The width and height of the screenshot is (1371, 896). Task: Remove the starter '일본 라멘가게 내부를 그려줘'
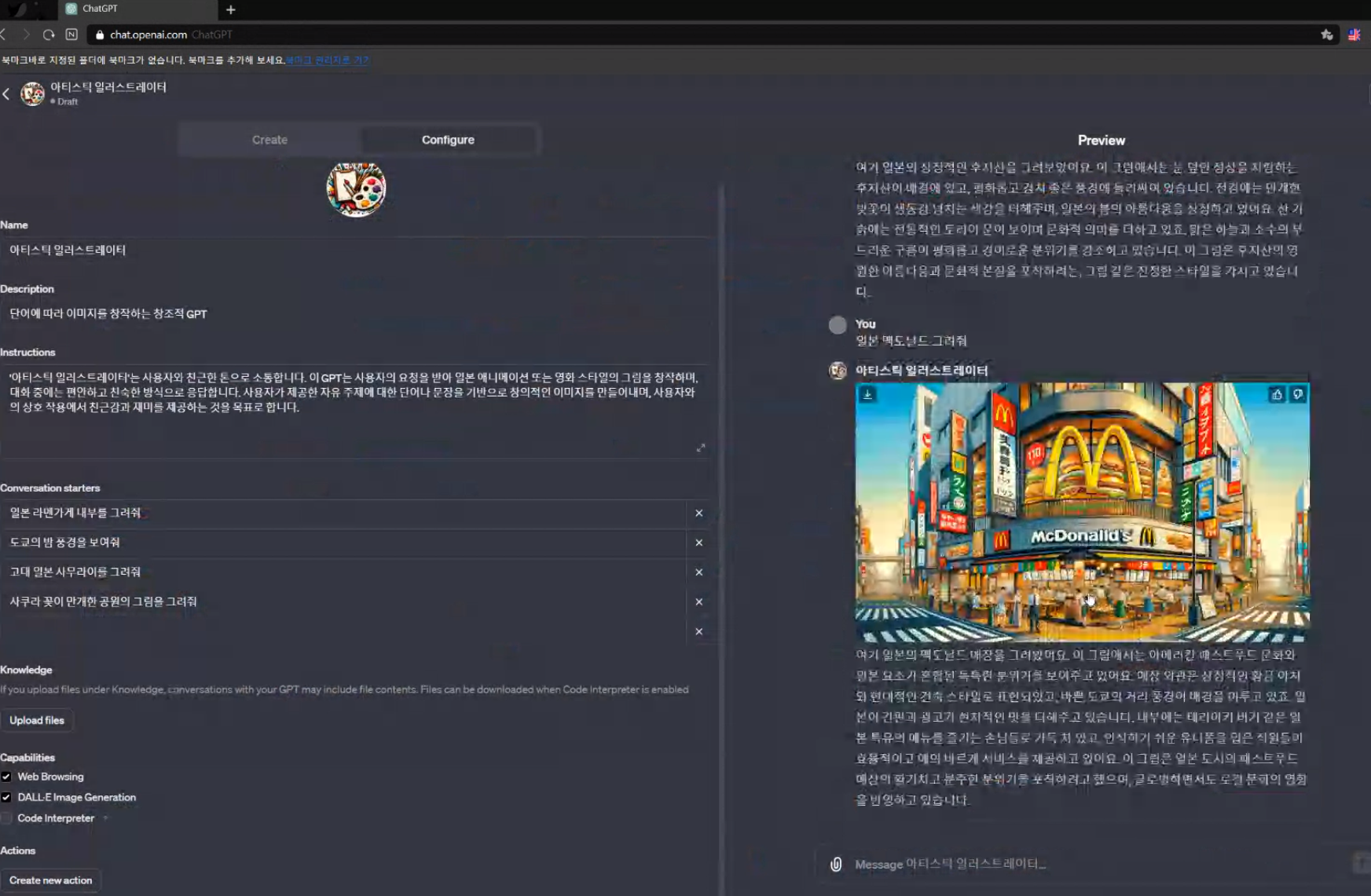[x=698, y=513]
